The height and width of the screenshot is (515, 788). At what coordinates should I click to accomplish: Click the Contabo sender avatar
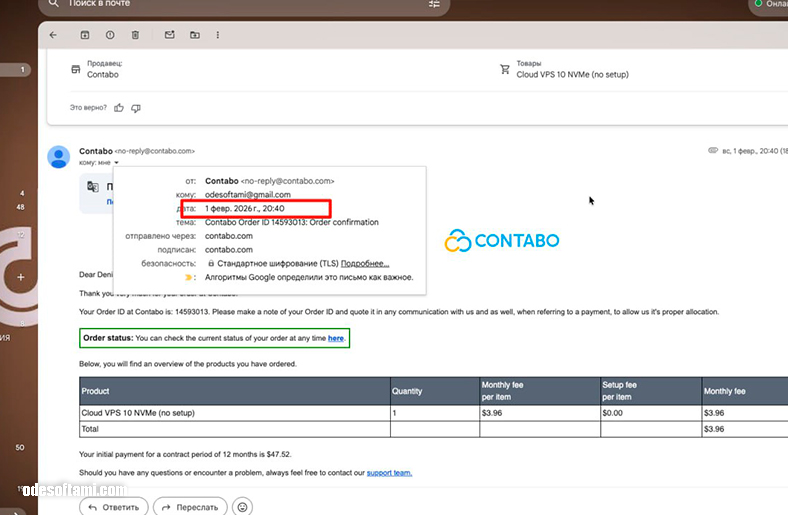[59, 157]
